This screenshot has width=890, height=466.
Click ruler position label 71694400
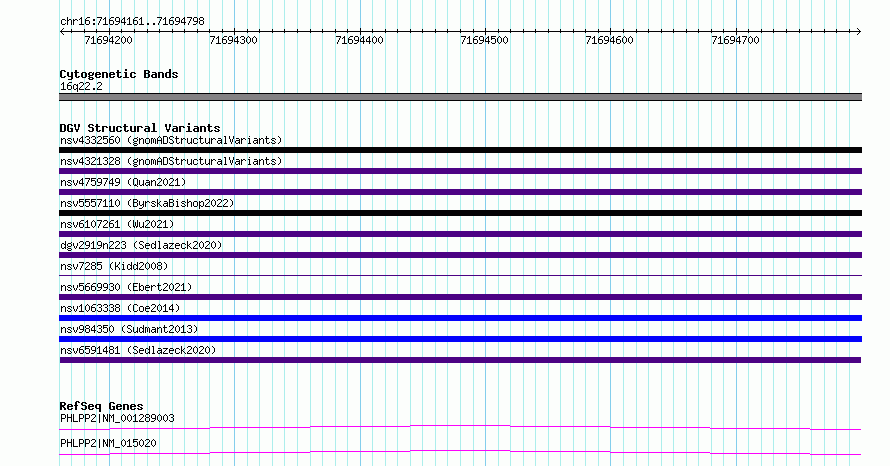[x=359, y=40]
